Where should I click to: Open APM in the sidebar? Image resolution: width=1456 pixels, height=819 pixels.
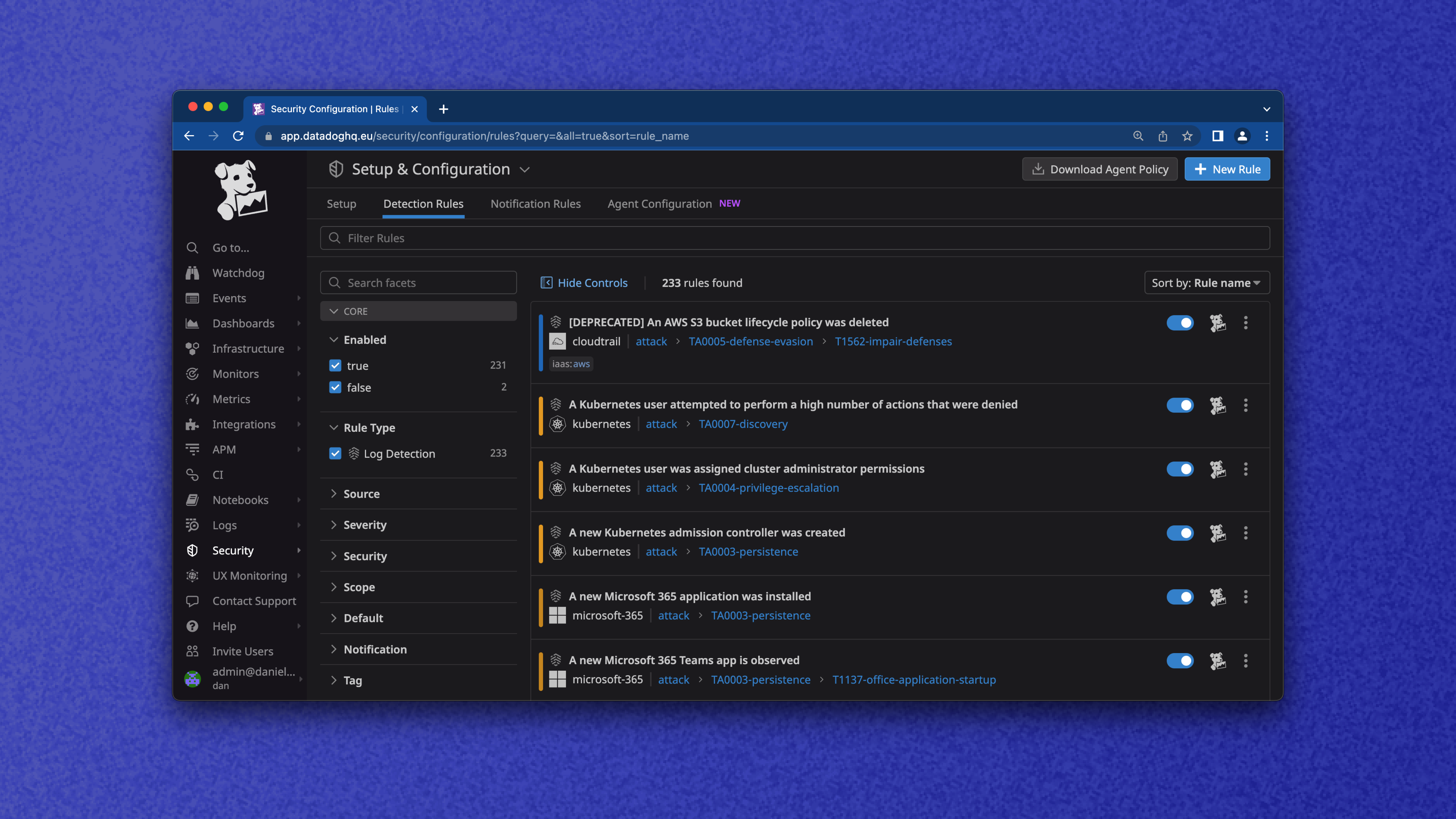(x=224, y=449)
